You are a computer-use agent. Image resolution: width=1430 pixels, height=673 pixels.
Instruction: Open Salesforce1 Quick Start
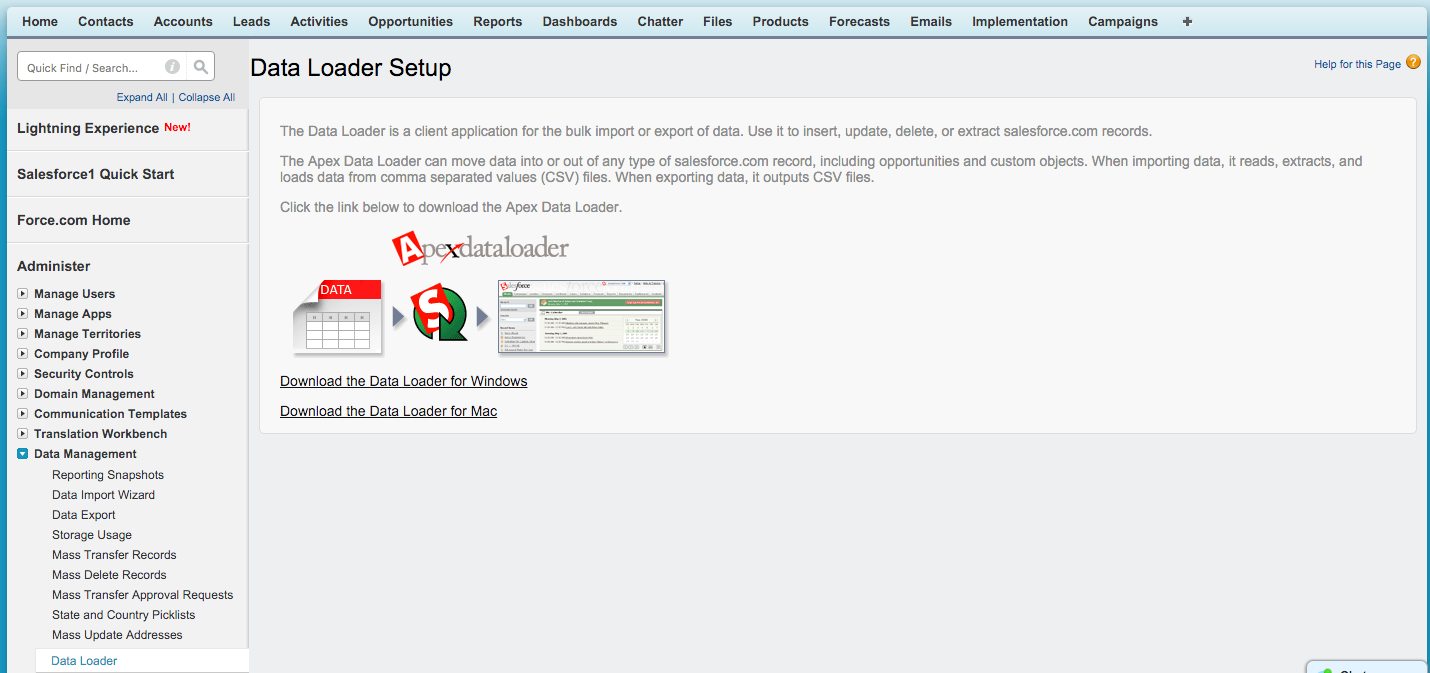[x=96, y=174]
